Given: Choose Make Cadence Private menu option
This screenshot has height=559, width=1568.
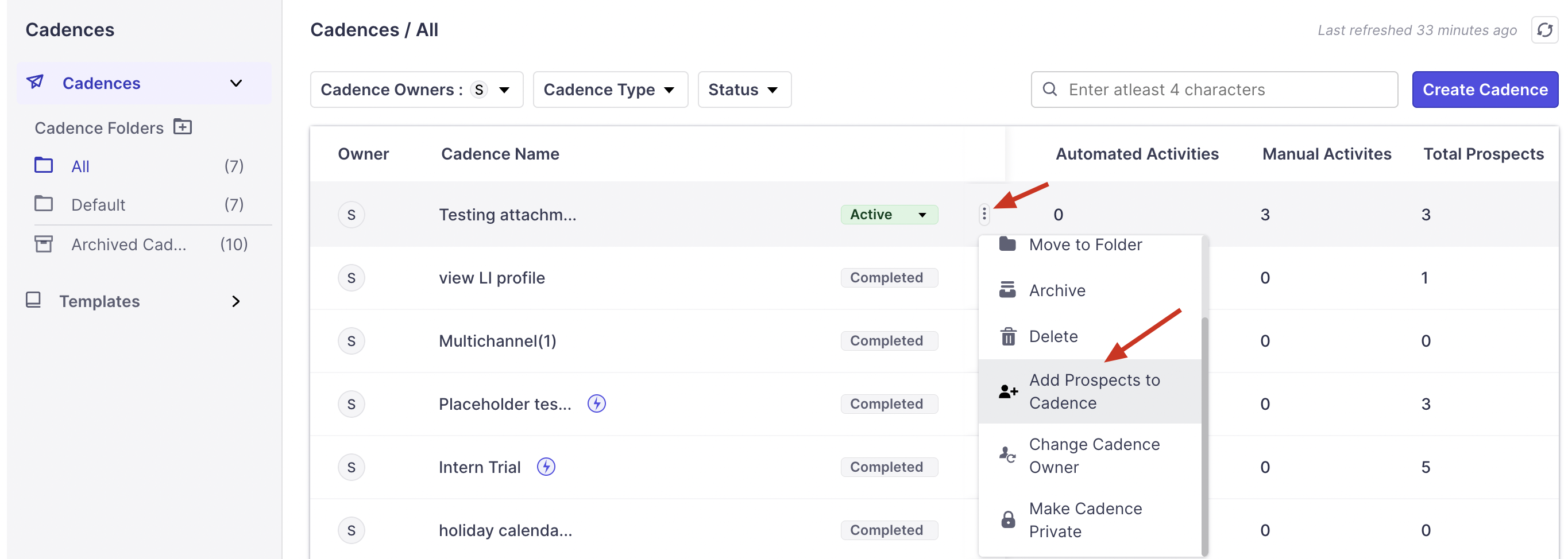Looking at the screenshot, I should pos(1085,519).
